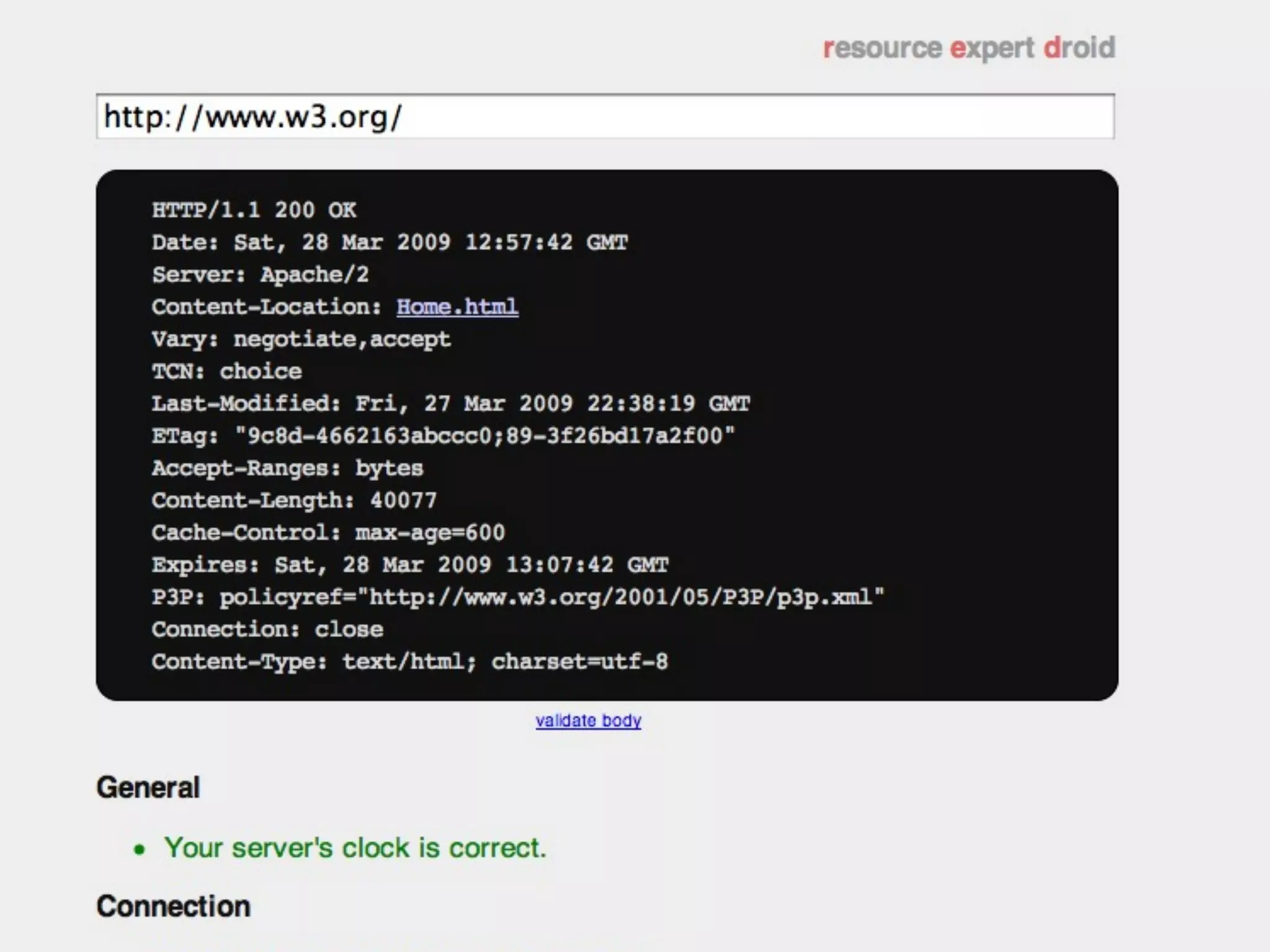1270x952 pixels.
Task: Click the Accept-Ranges: bytes header
Action: click(x=288, y=468)
